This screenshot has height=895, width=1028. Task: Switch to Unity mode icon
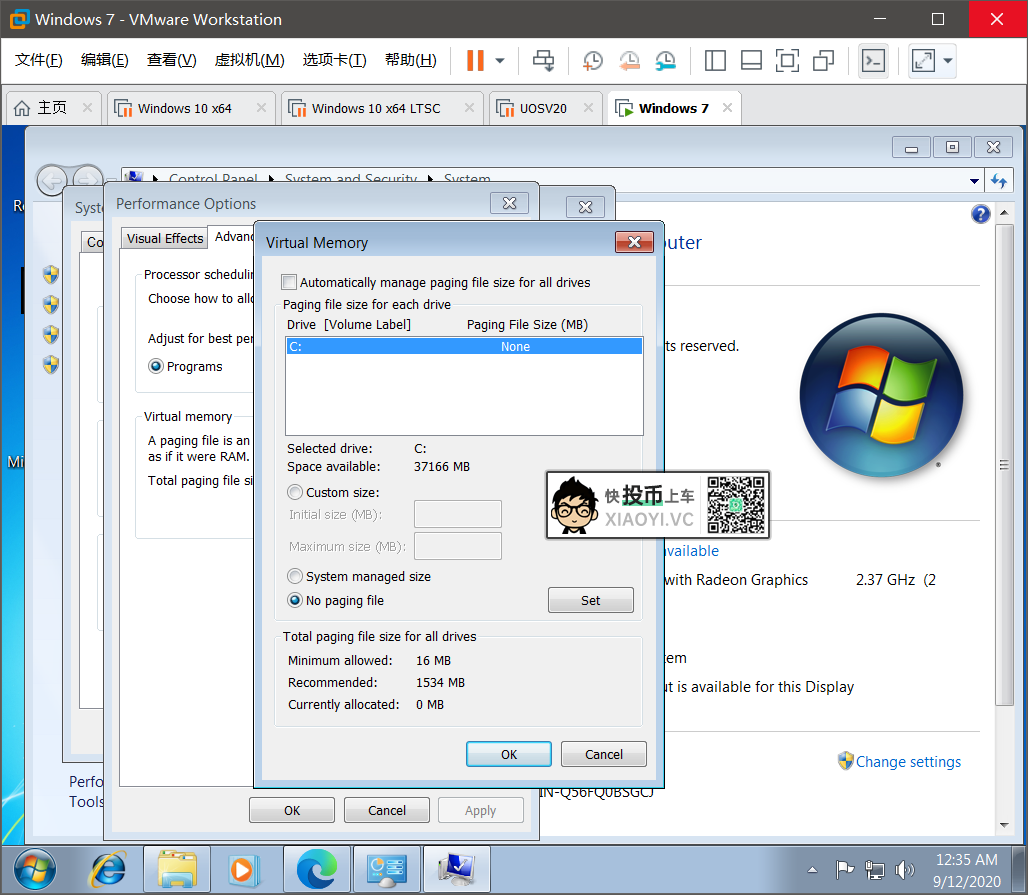point(823,60)
